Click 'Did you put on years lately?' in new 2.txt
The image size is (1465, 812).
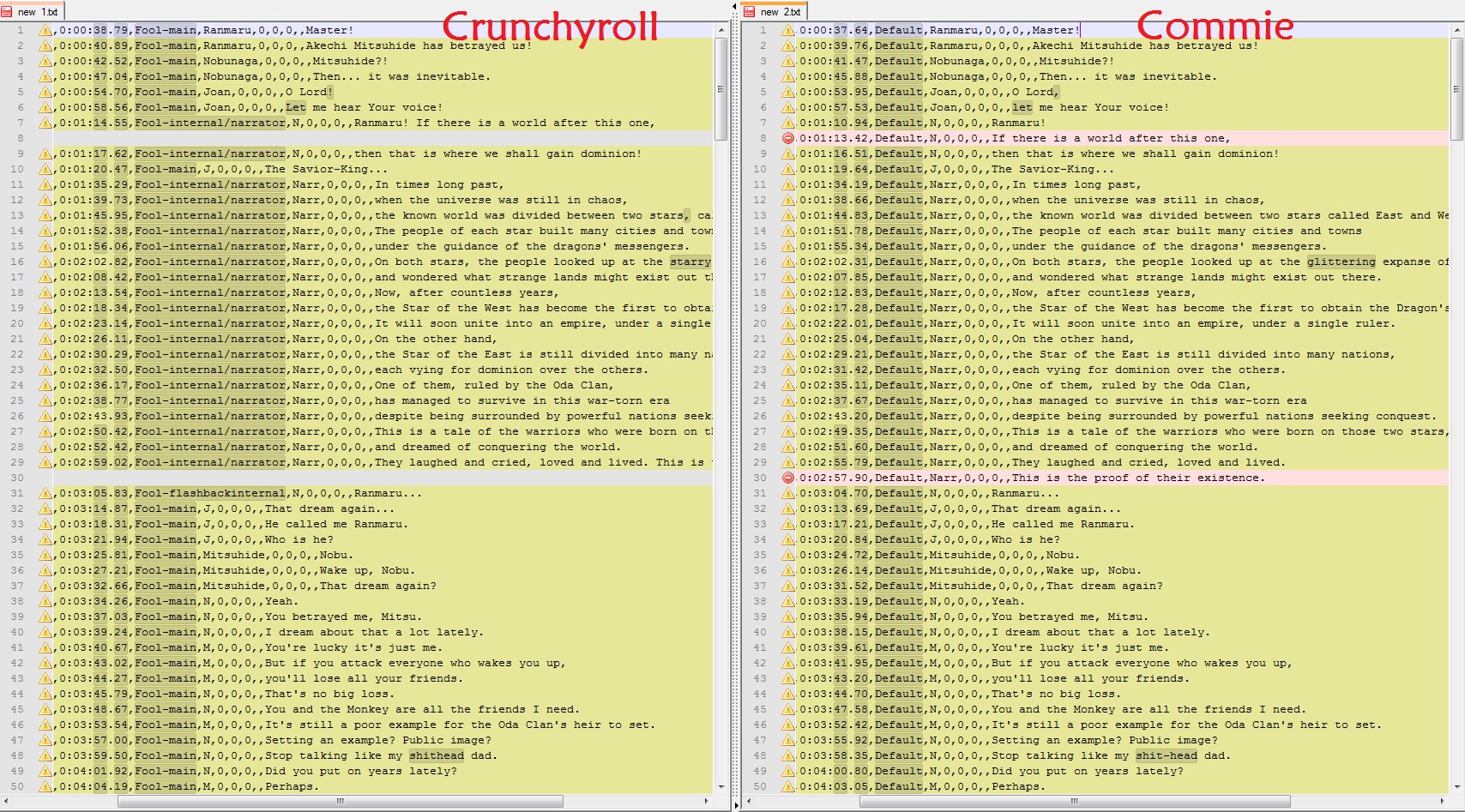tap(1088, 771)
